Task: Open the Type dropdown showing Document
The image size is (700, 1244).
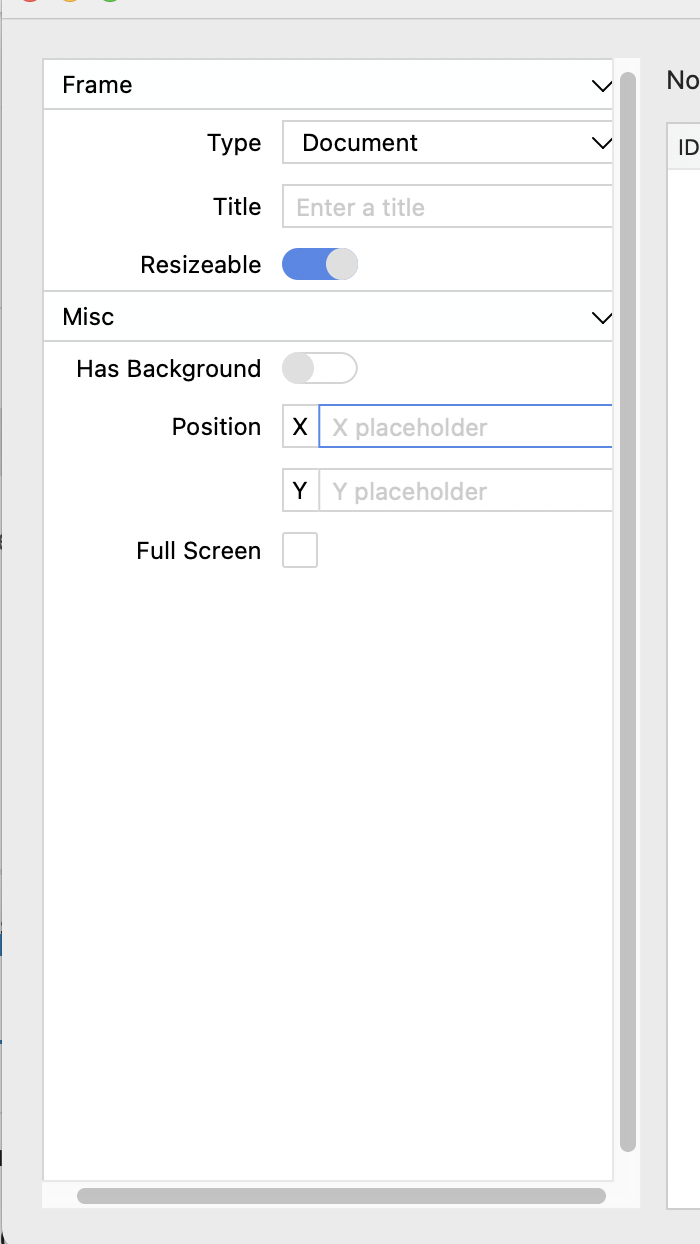Action: pos(447,143)
